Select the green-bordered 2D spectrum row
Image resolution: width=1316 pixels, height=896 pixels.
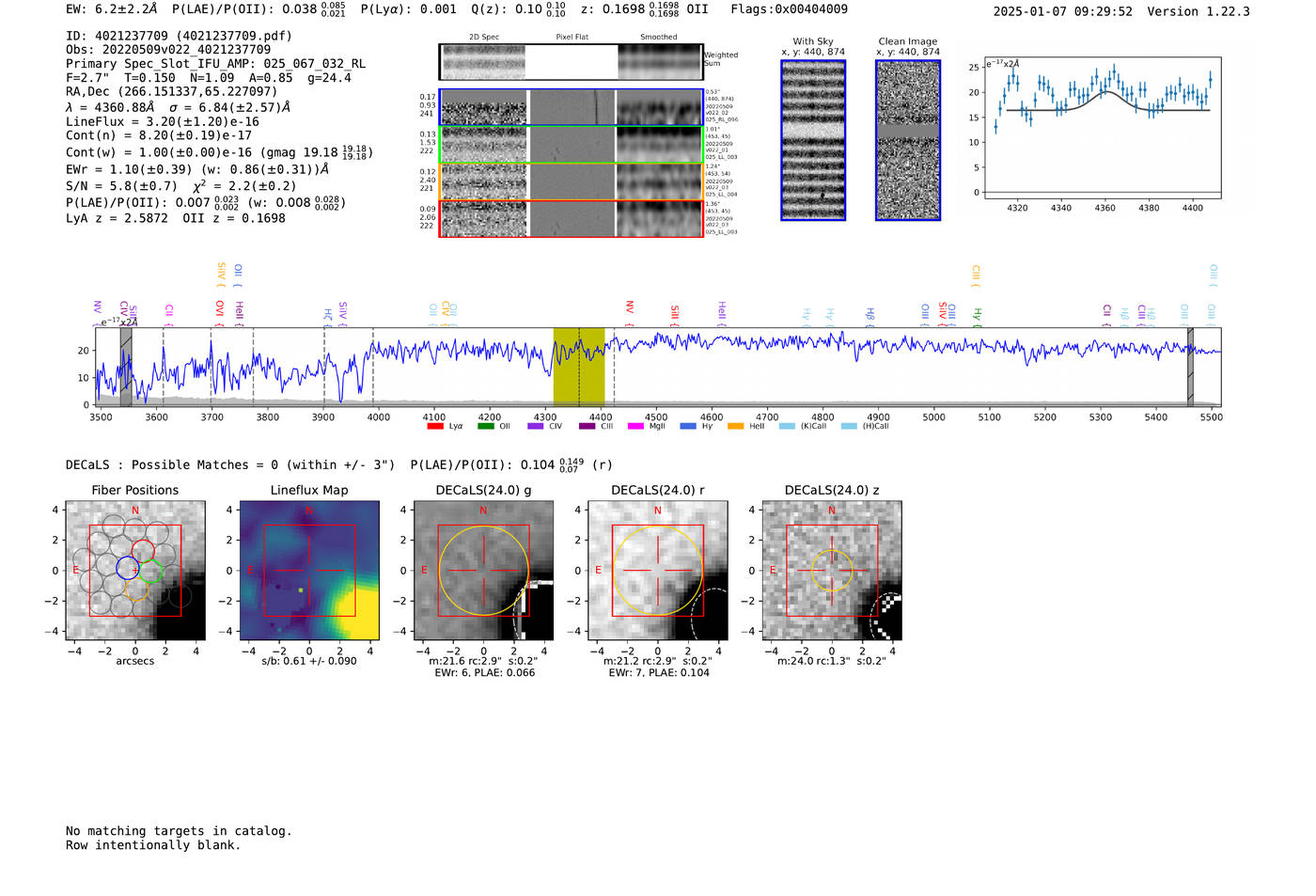pyautogui.click(x=572, y=144)
